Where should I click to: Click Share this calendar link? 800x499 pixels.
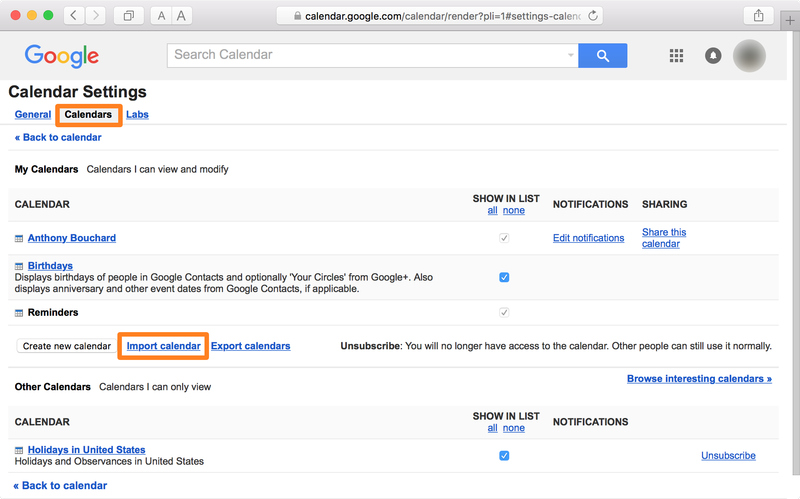coord(664,238)
